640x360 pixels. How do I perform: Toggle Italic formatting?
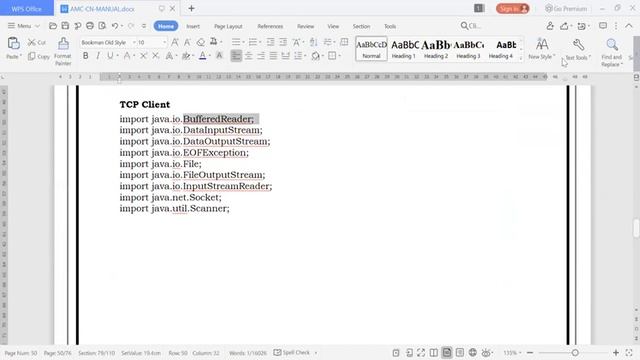(98, 56)
